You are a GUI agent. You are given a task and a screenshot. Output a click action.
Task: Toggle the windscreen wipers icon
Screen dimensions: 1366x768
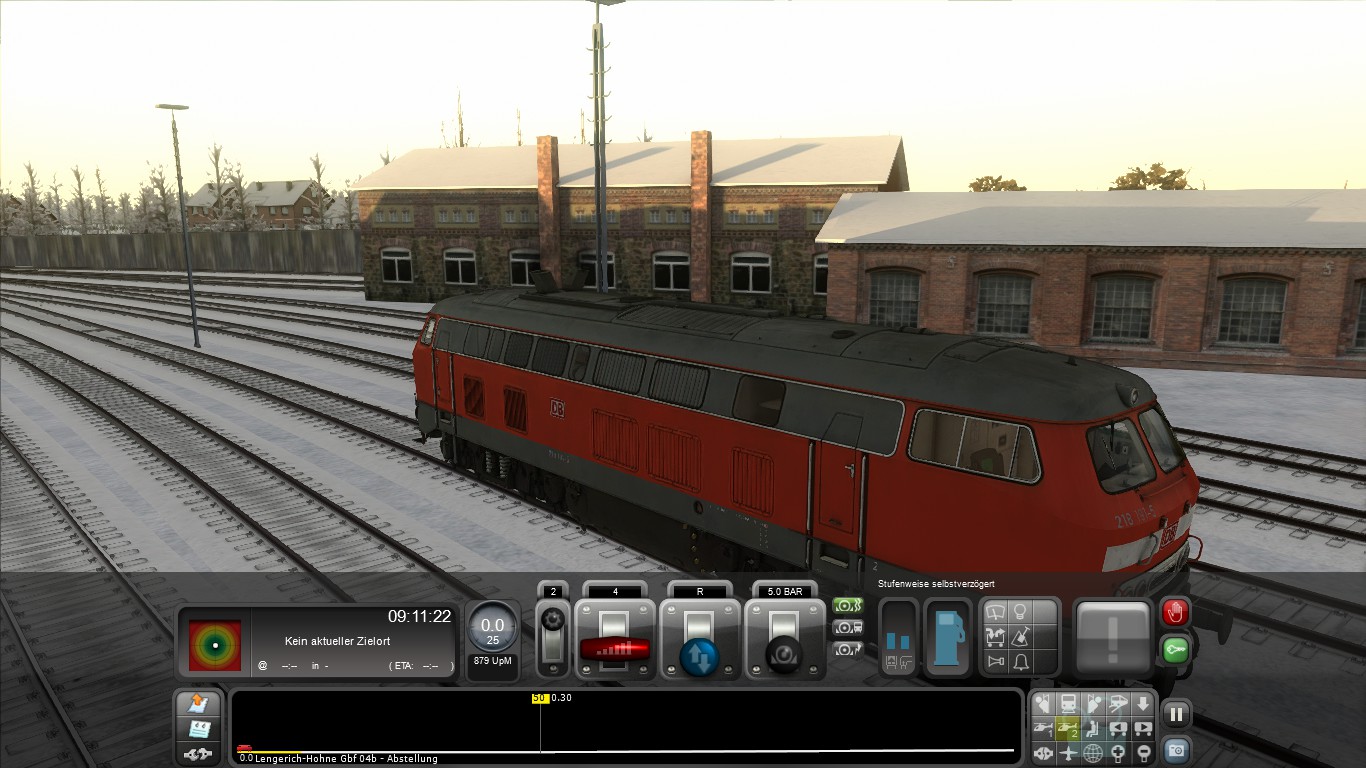[x=996, y=612]
